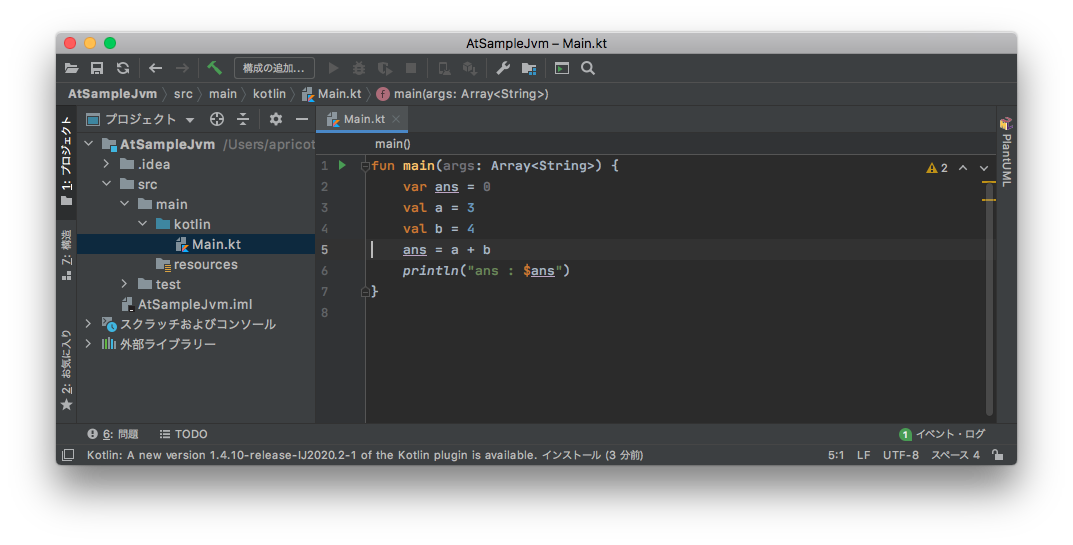This screenshot has width=1073, height=545.
Task: Open Settings via the wrench icon
Action: pos(503,68)
